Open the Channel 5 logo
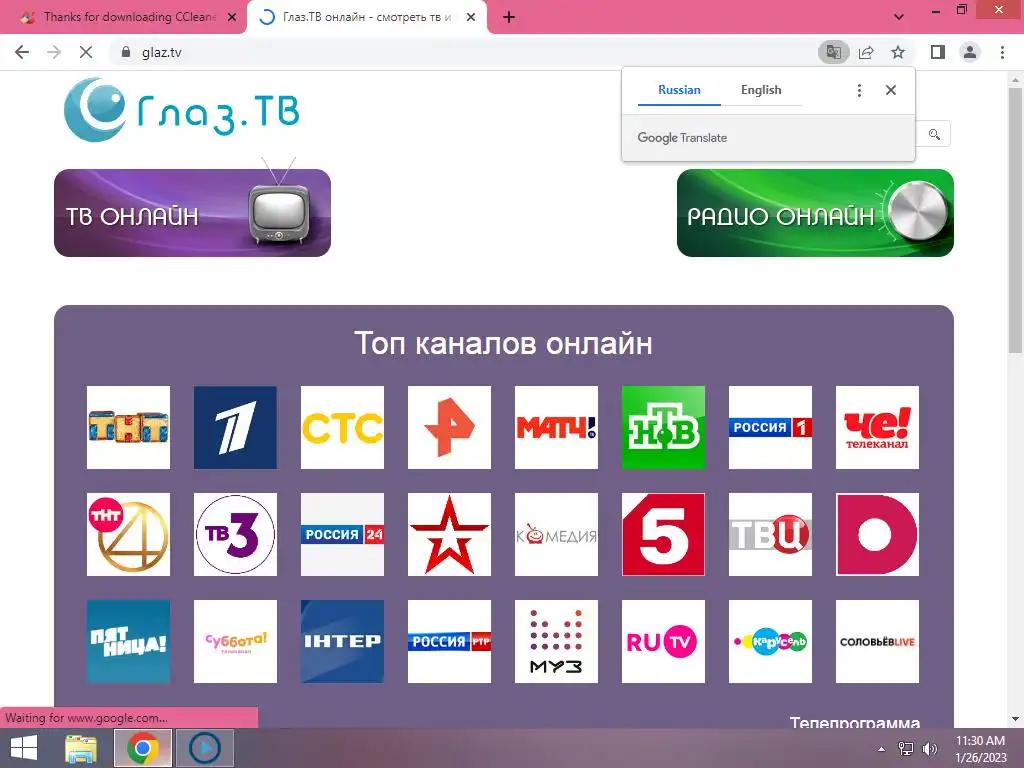Screen dimensions: 1024x768 coord(664,534)
